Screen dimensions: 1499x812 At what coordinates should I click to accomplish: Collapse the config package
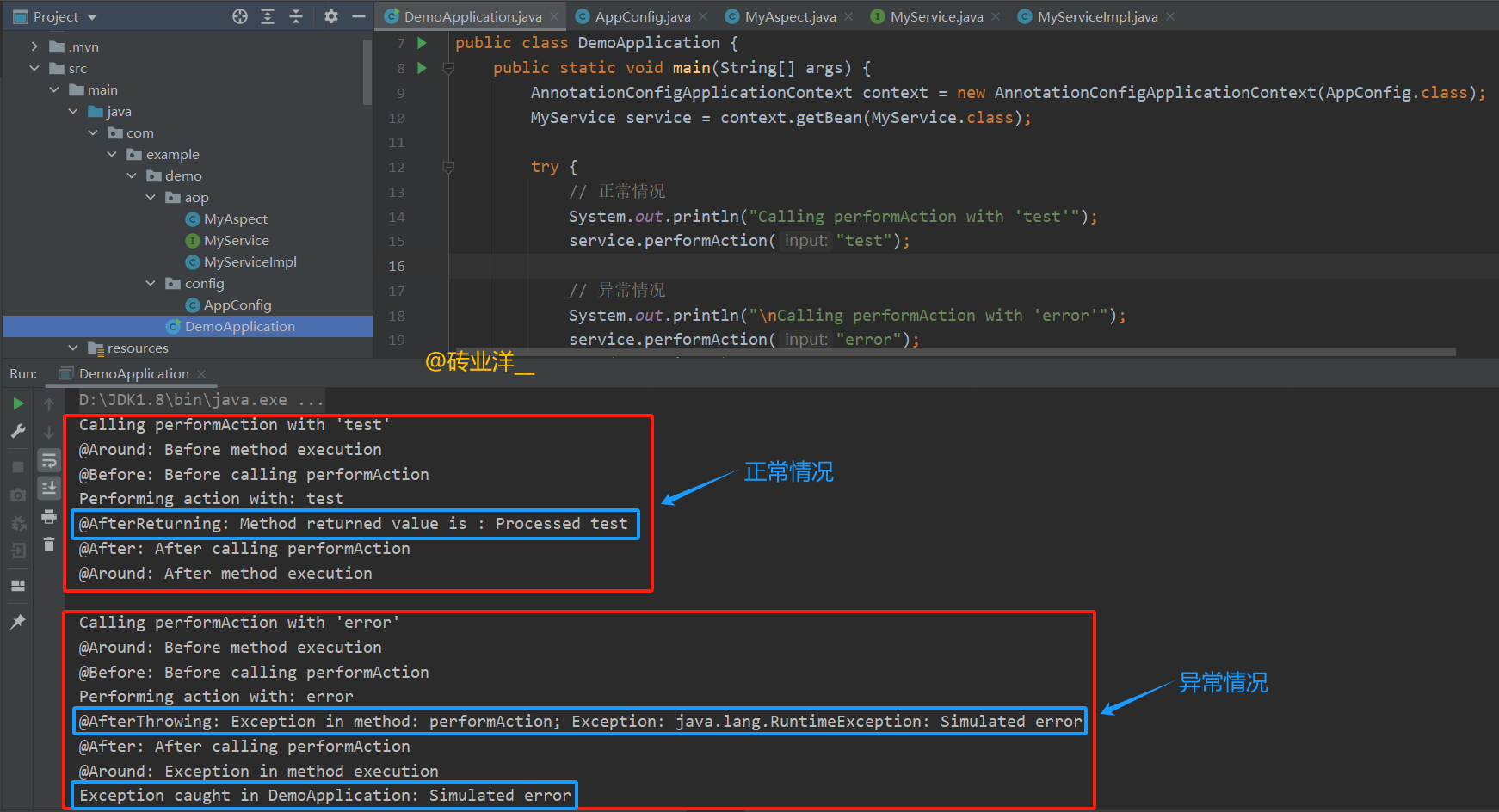[151, 283]
